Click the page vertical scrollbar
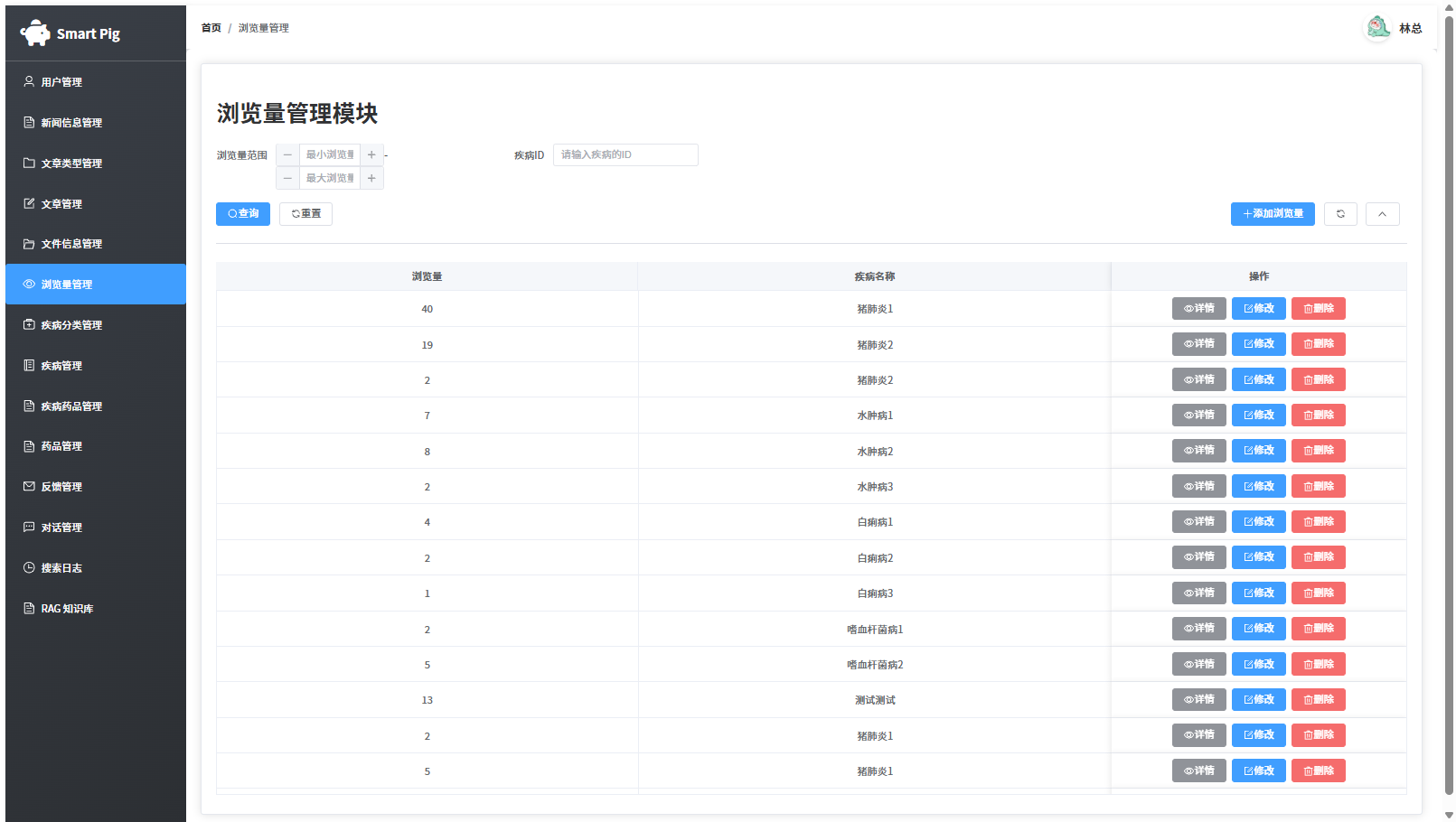 point(1449,406)
